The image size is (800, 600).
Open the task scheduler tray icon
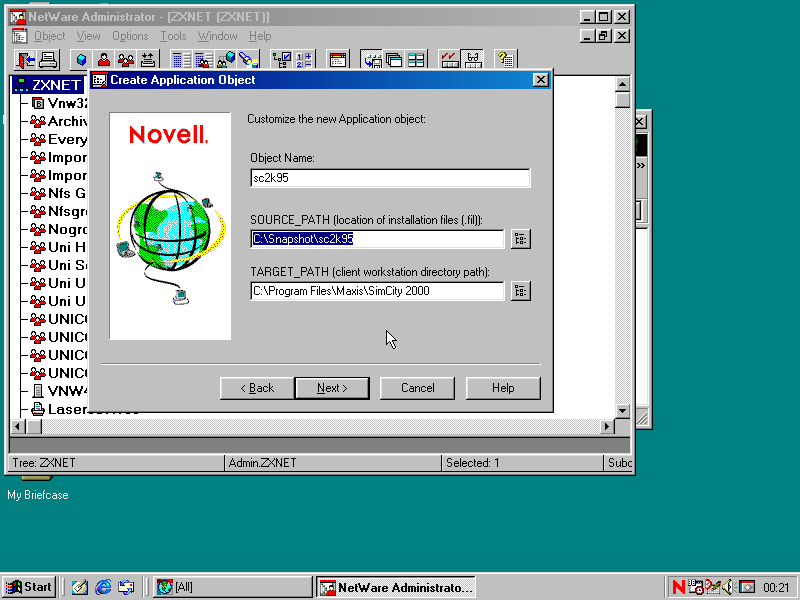tap(695, 587)
